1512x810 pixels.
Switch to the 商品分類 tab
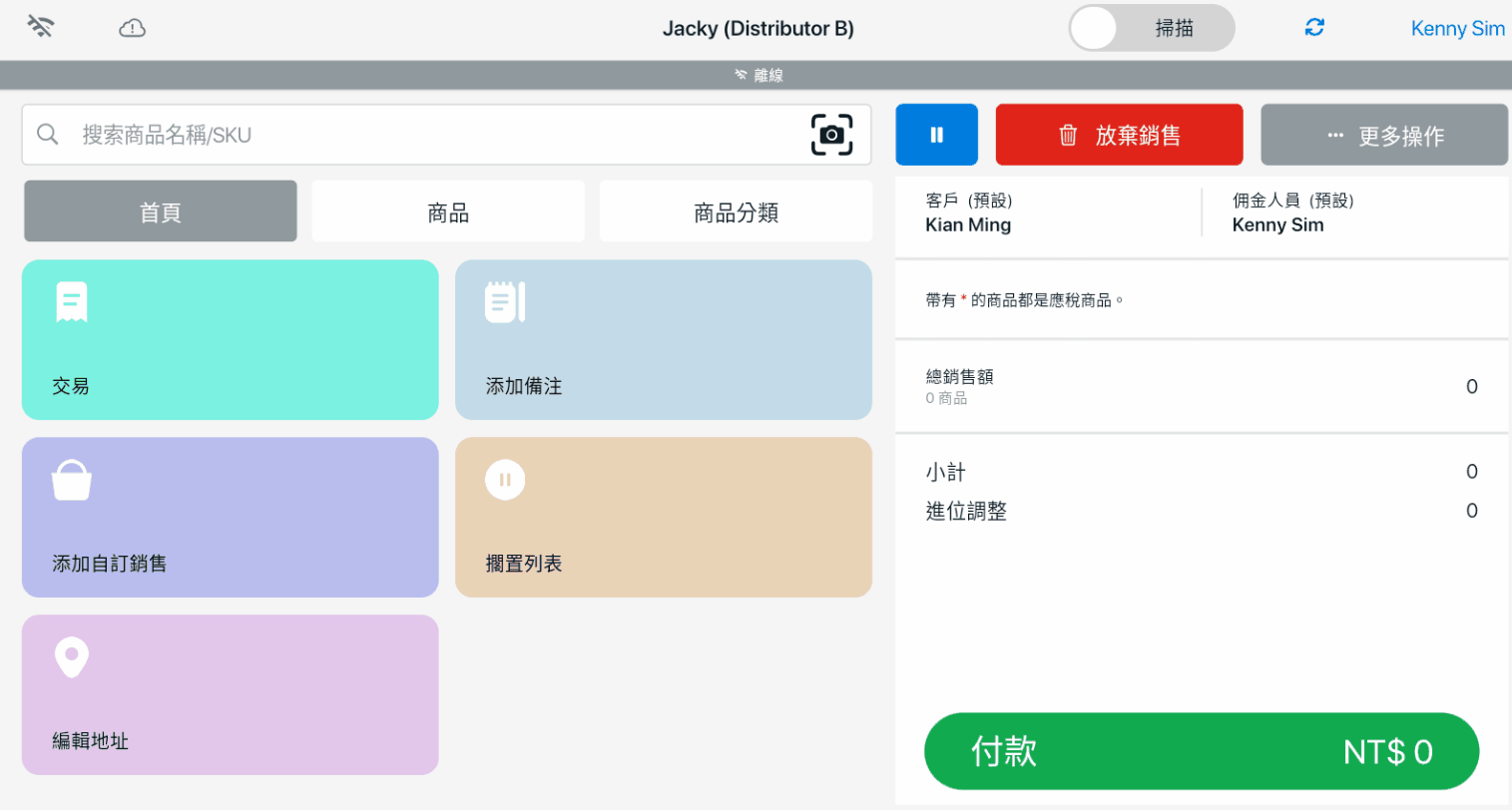735,211
